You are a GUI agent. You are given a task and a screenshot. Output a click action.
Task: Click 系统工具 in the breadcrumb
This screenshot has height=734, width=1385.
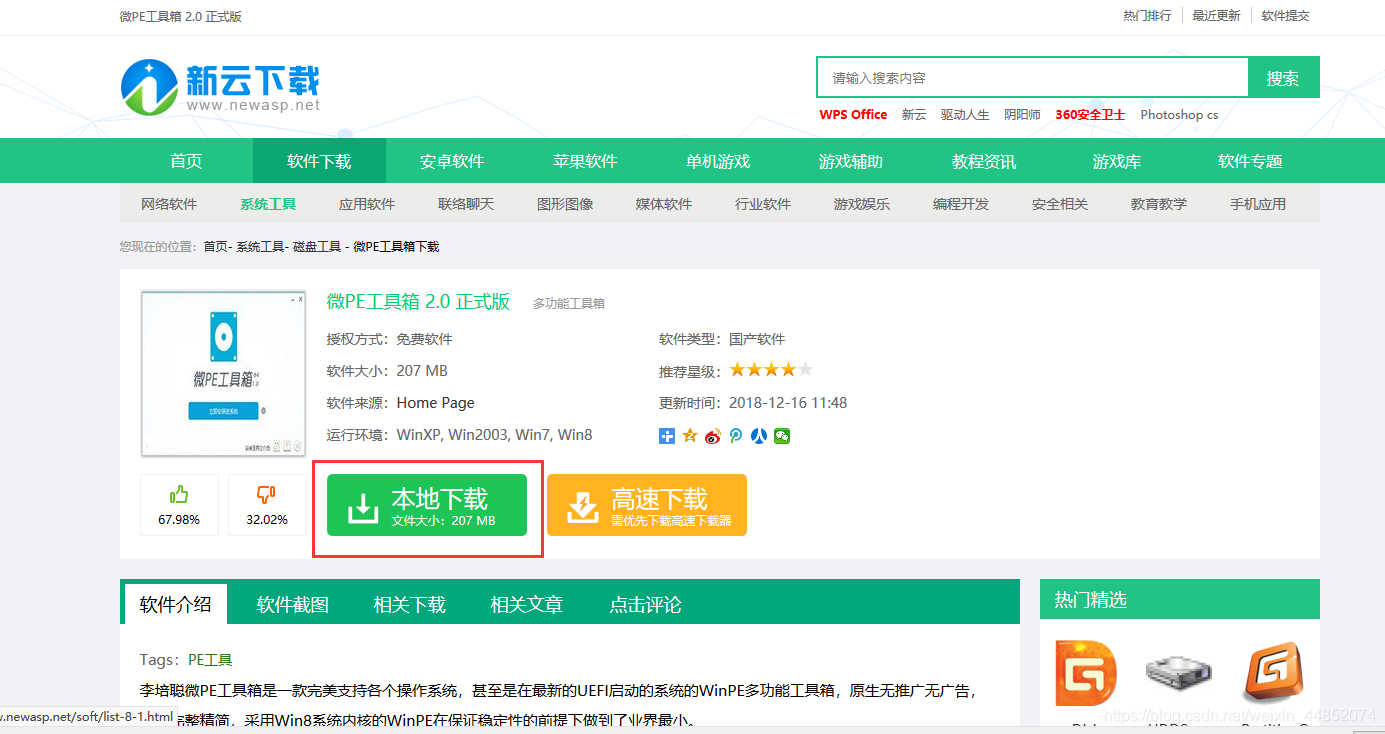(x=260, y=246)
